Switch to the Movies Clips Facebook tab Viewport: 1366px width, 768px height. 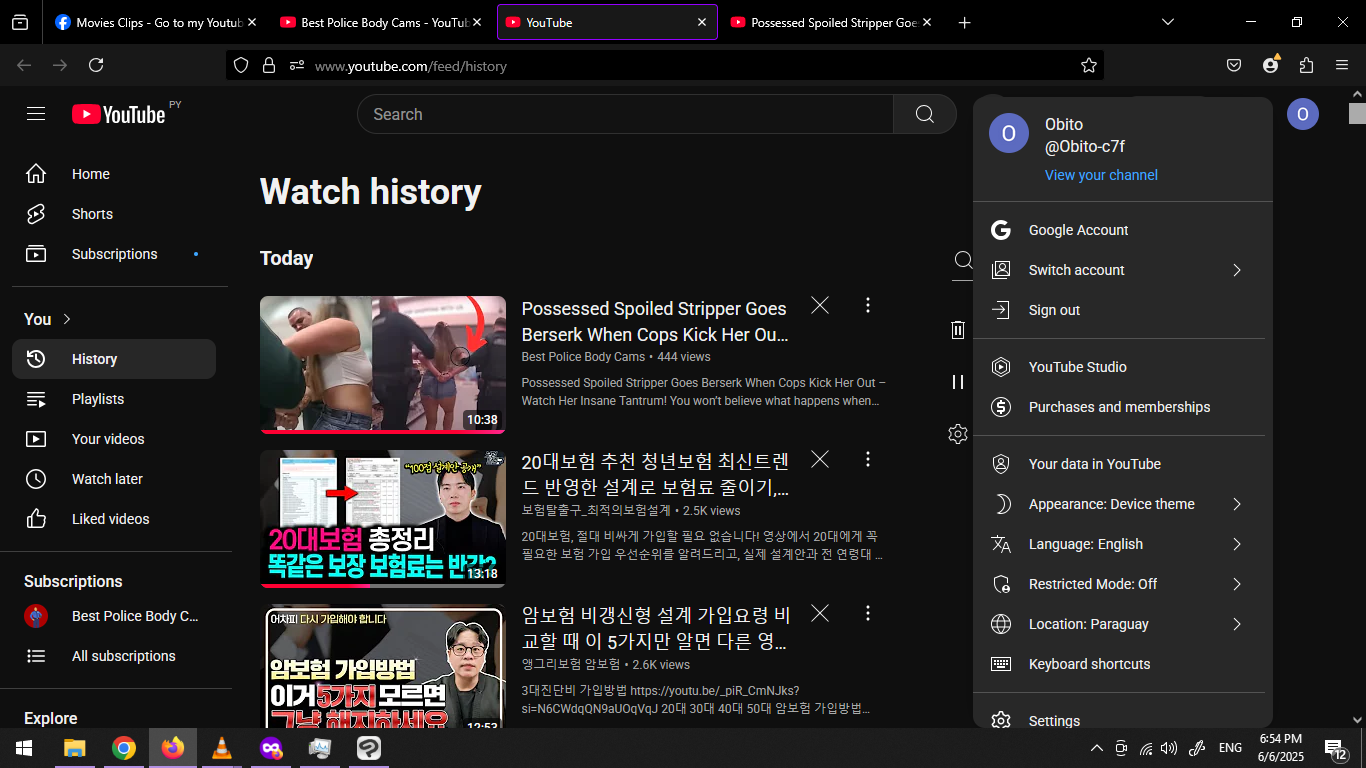[x=155, y=22]
